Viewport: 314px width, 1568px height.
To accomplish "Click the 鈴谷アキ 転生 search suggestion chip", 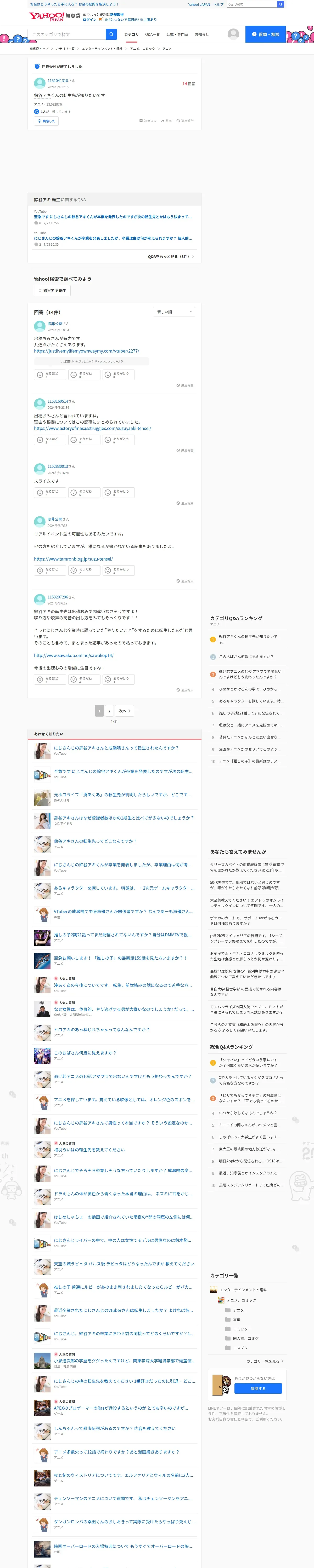I will (52, 291).
